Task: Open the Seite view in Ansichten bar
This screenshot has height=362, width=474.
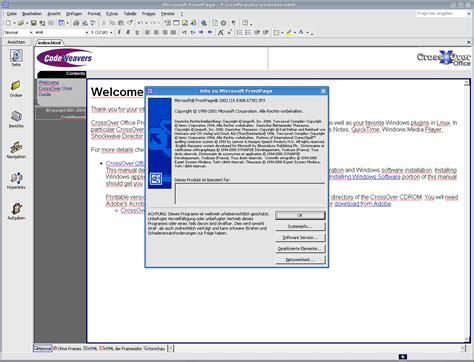Action: point(16,57)
